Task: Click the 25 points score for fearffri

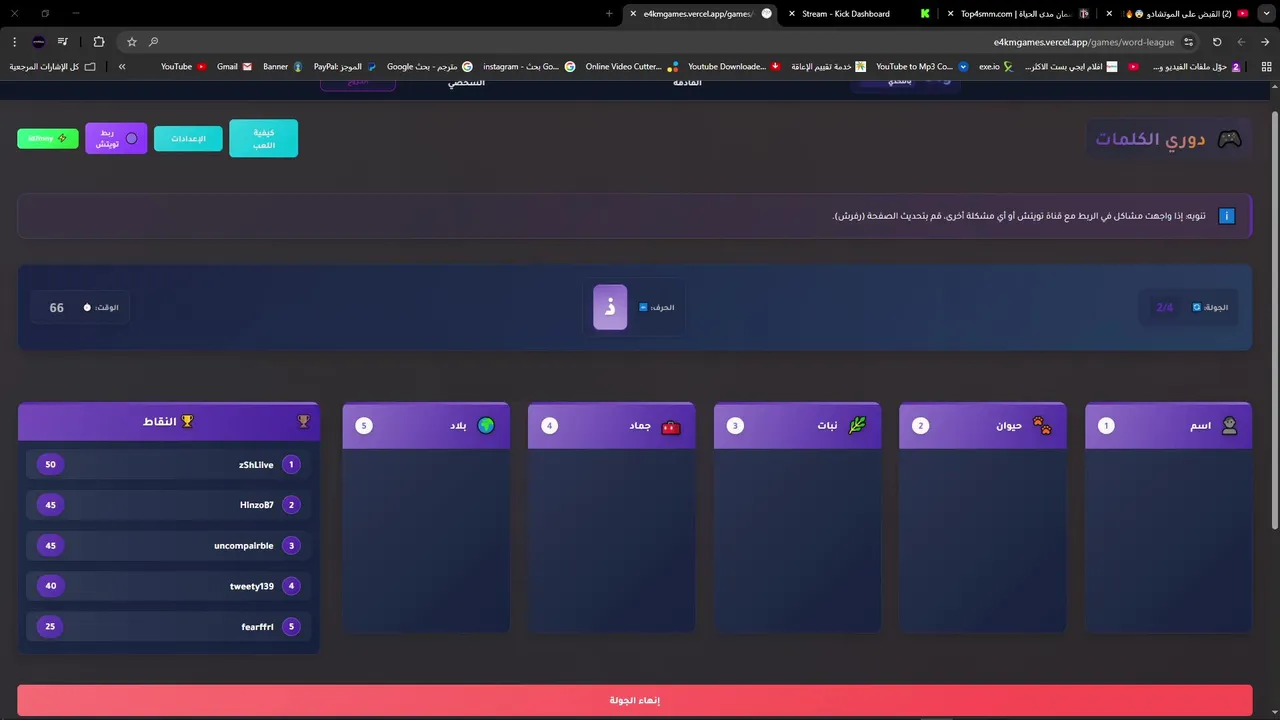Action: (51, 627)
